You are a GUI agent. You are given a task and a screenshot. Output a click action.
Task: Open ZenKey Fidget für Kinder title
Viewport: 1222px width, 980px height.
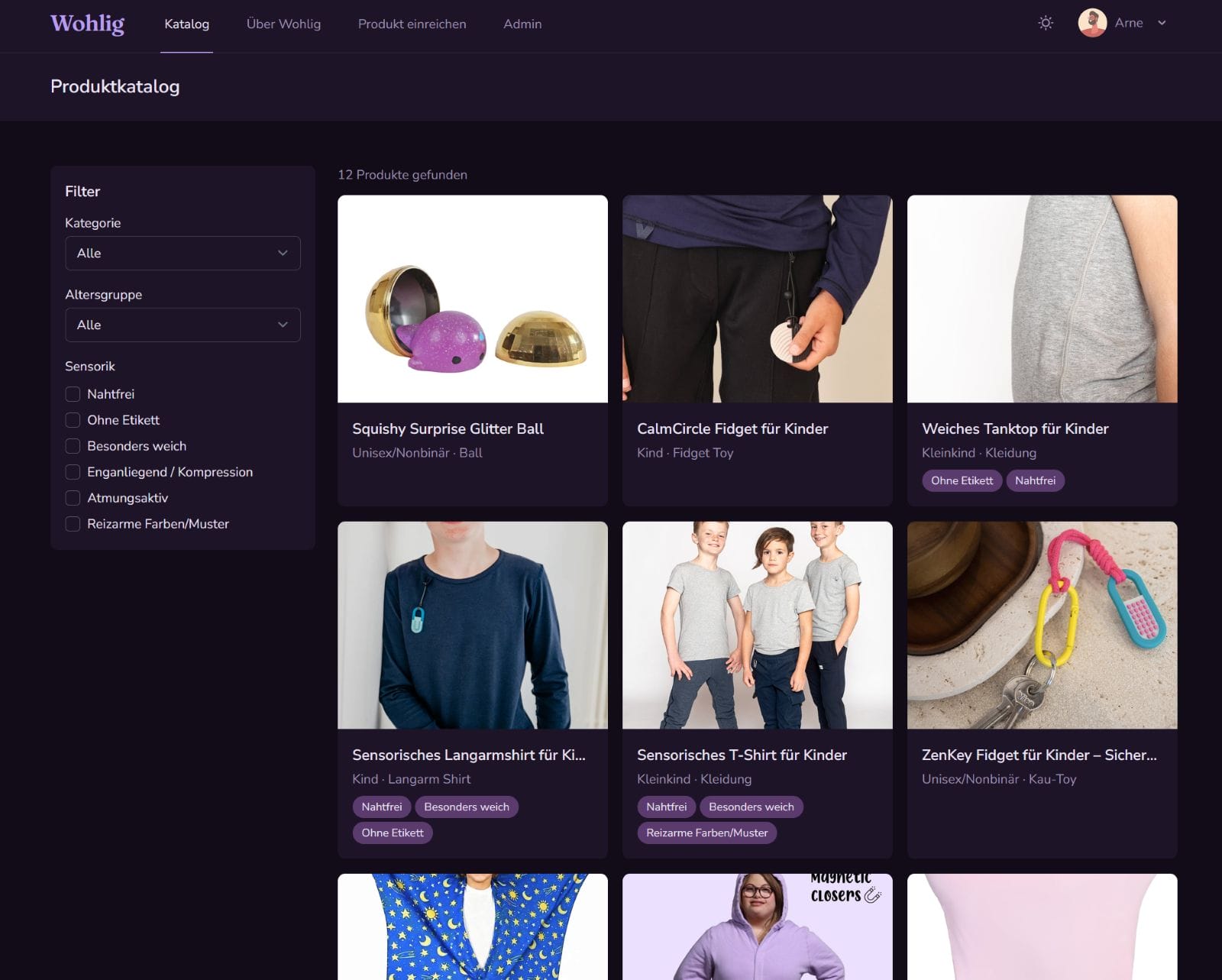pyautogui.click(x=1039, y=755)
